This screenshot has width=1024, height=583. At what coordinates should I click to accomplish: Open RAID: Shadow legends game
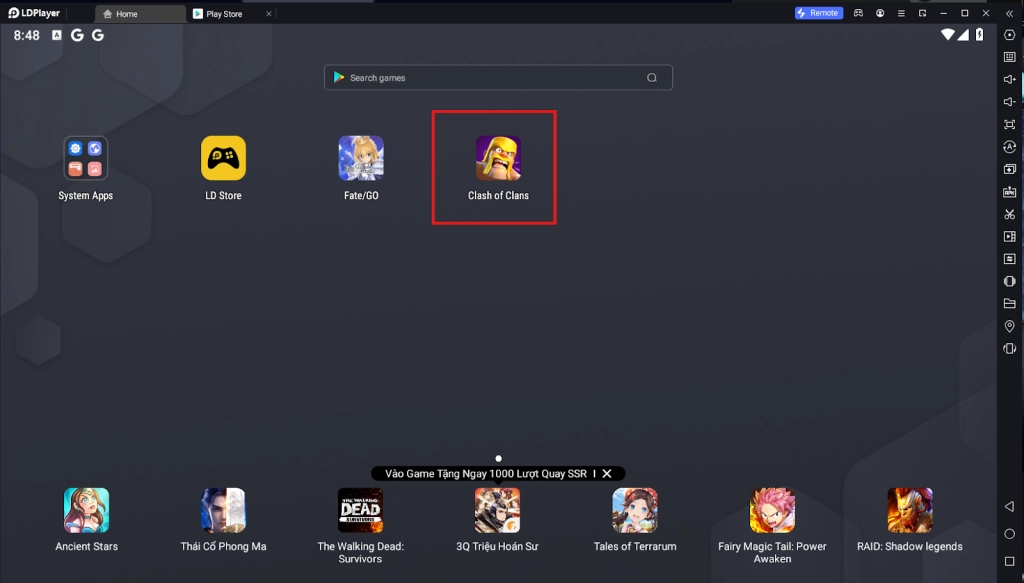coord(910,510)
